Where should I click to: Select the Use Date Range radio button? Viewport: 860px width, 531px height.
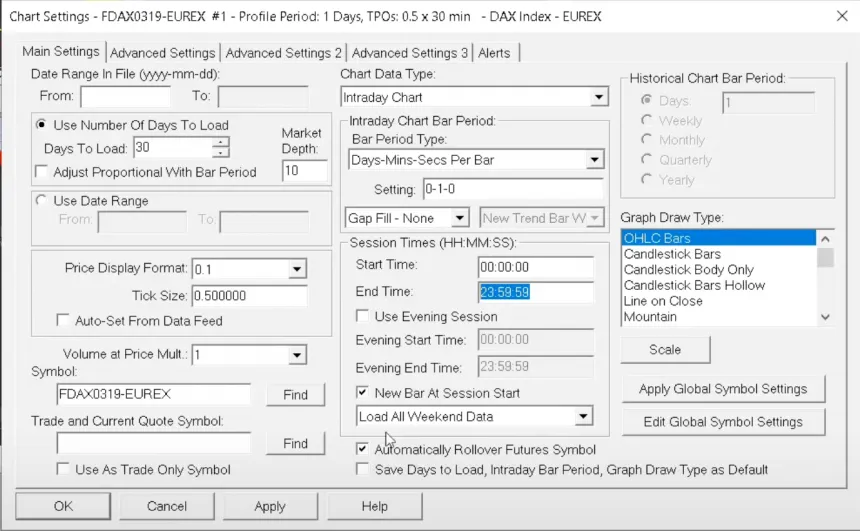tap(42, 201)
